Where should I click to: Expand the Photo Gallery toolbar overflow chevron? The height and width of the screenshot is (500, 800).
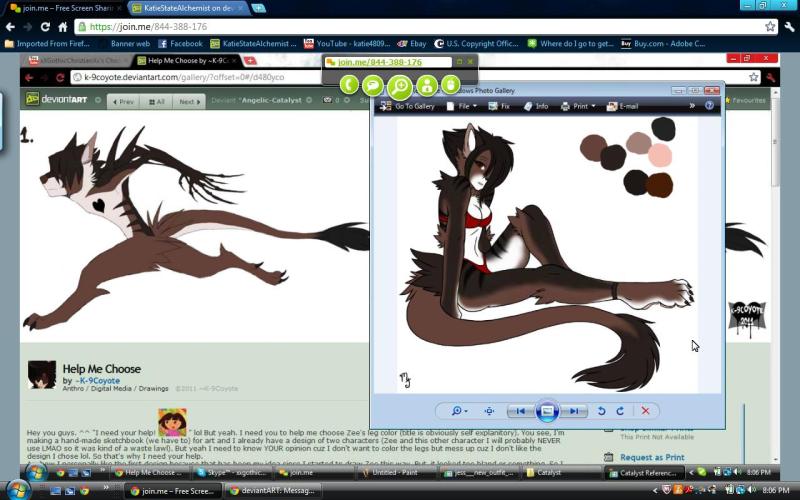tap(692, 106)
